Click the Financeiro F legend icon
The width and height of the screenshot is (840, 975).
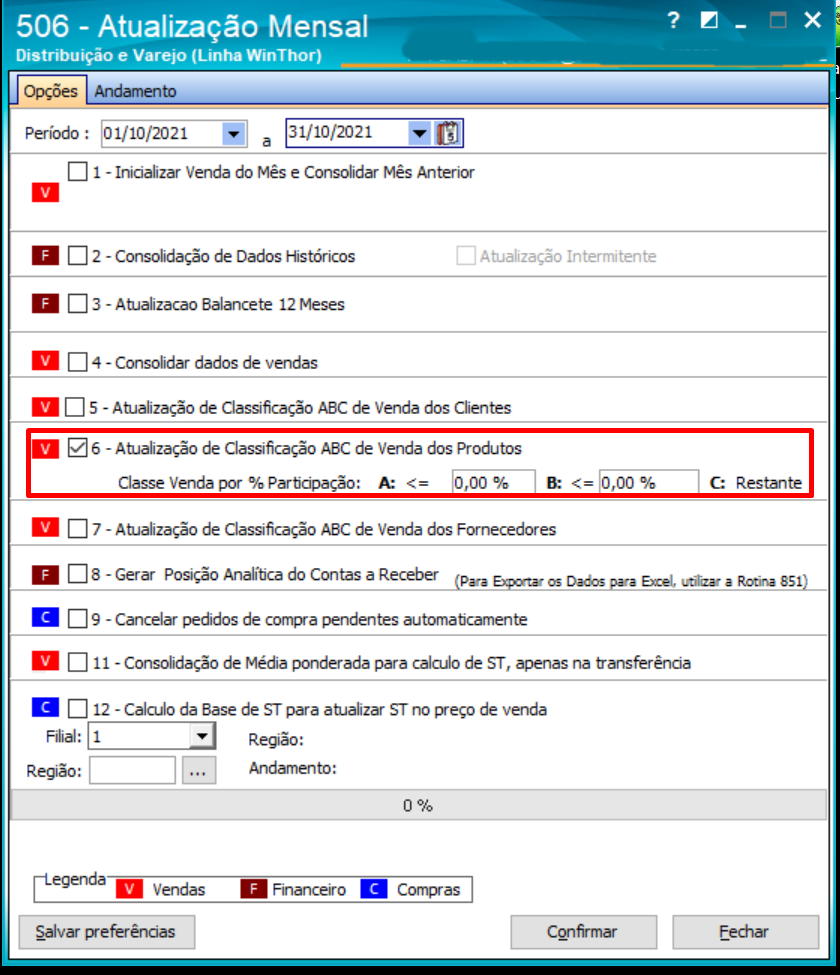[x=254, y=889]
